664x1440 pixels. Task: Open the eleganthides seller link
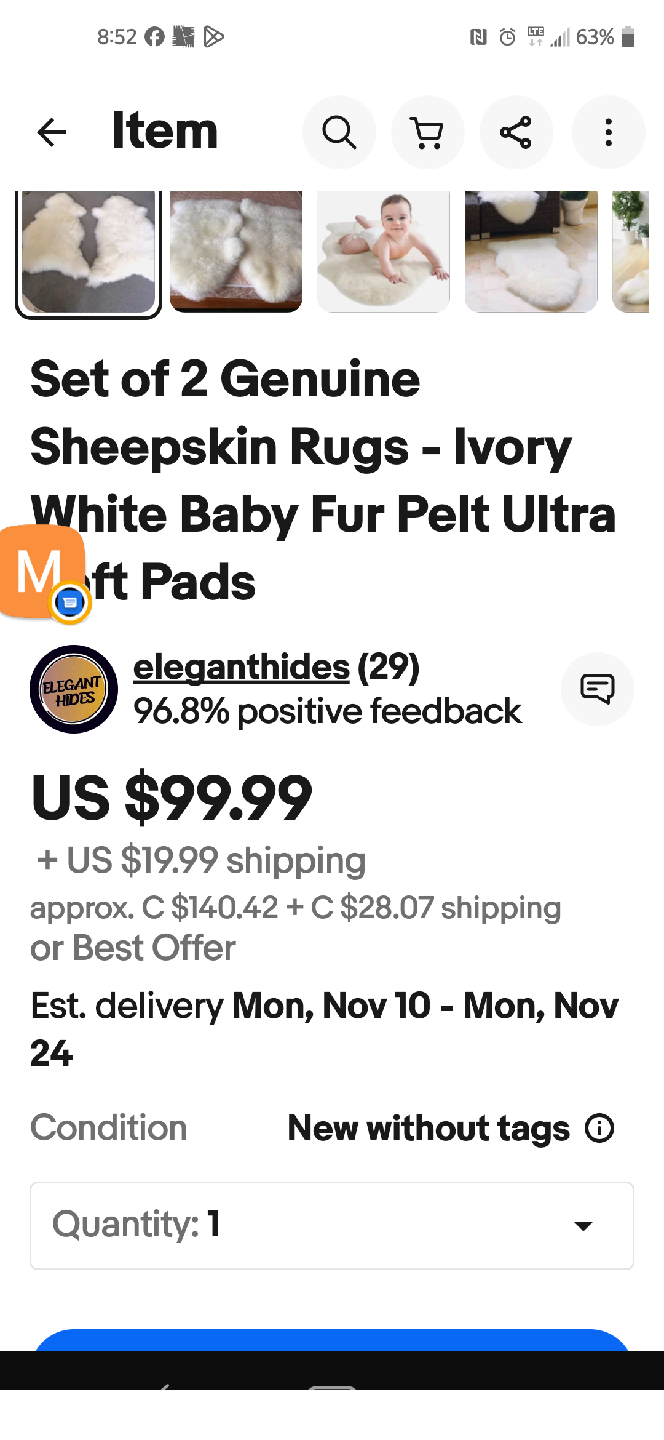point(241,667)
